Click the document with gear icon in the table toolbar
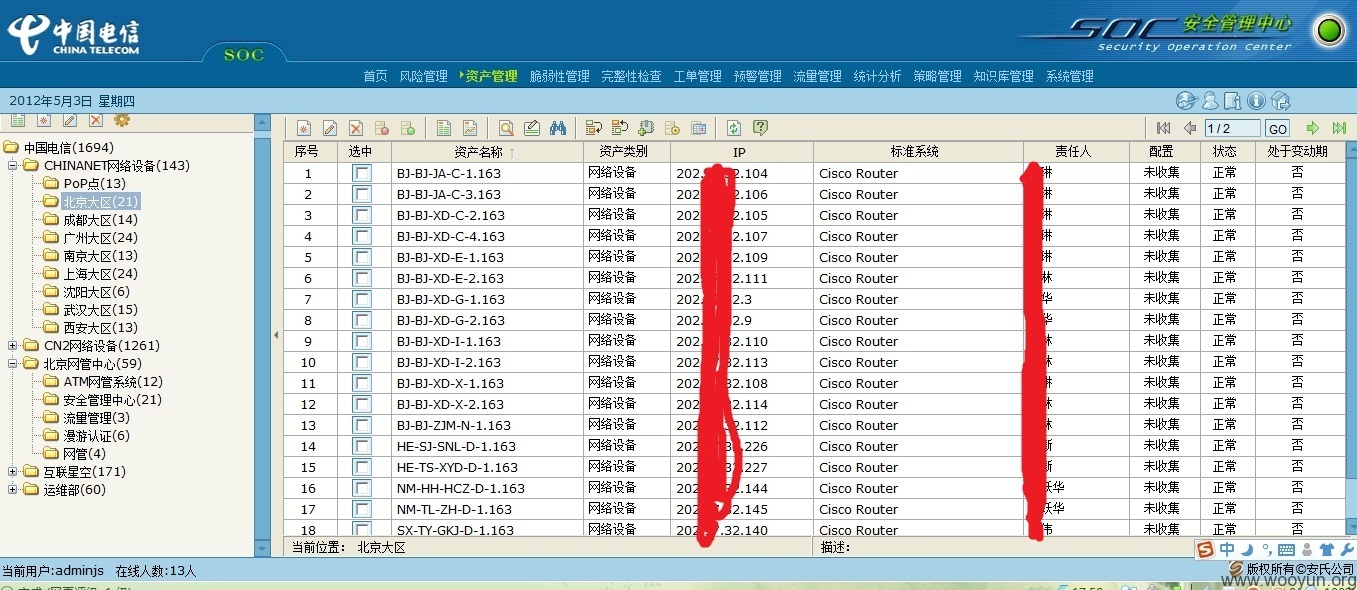Image resolution: width=1357 pixels, height=590 pixels. click(672, 128)
